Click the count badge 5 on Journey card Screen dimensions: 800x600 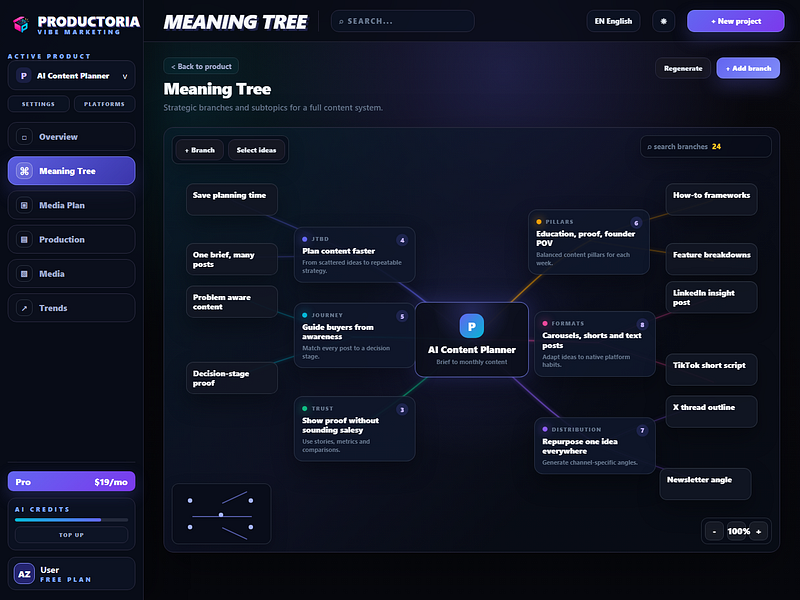coord(402,316)
